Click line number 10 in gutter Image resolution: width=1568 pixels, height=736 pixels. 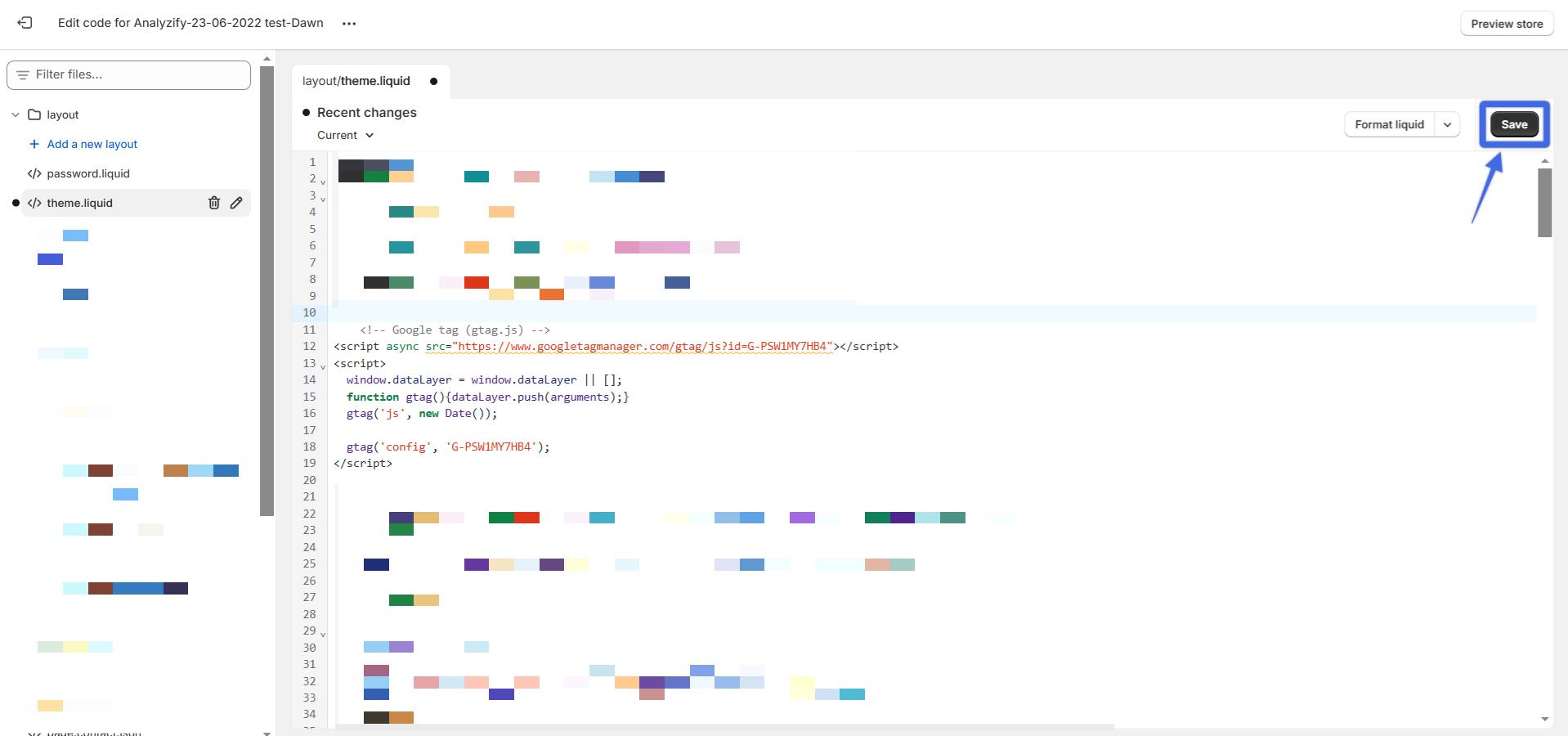[x=309, y=312]
